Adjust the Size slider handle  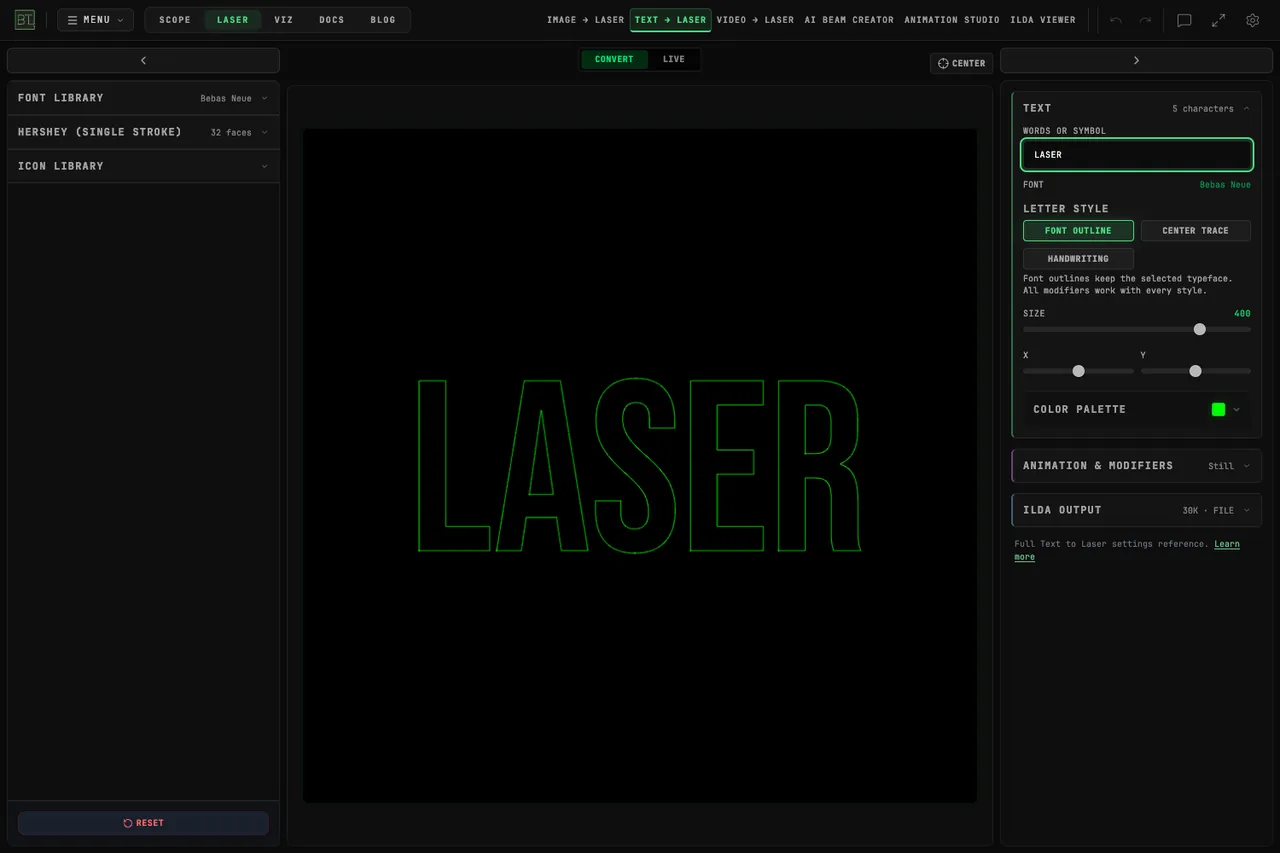tap(1200, 329)
